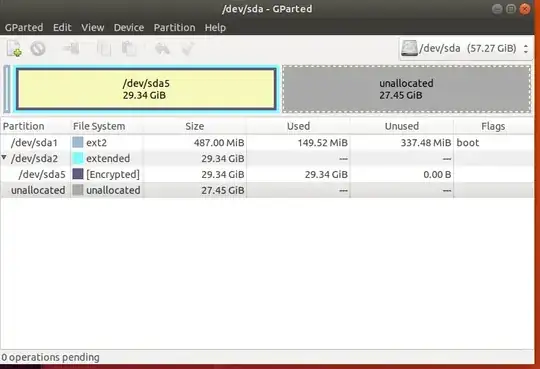Collapse the /dev/sda2 extended partition tree

(4, 157)
